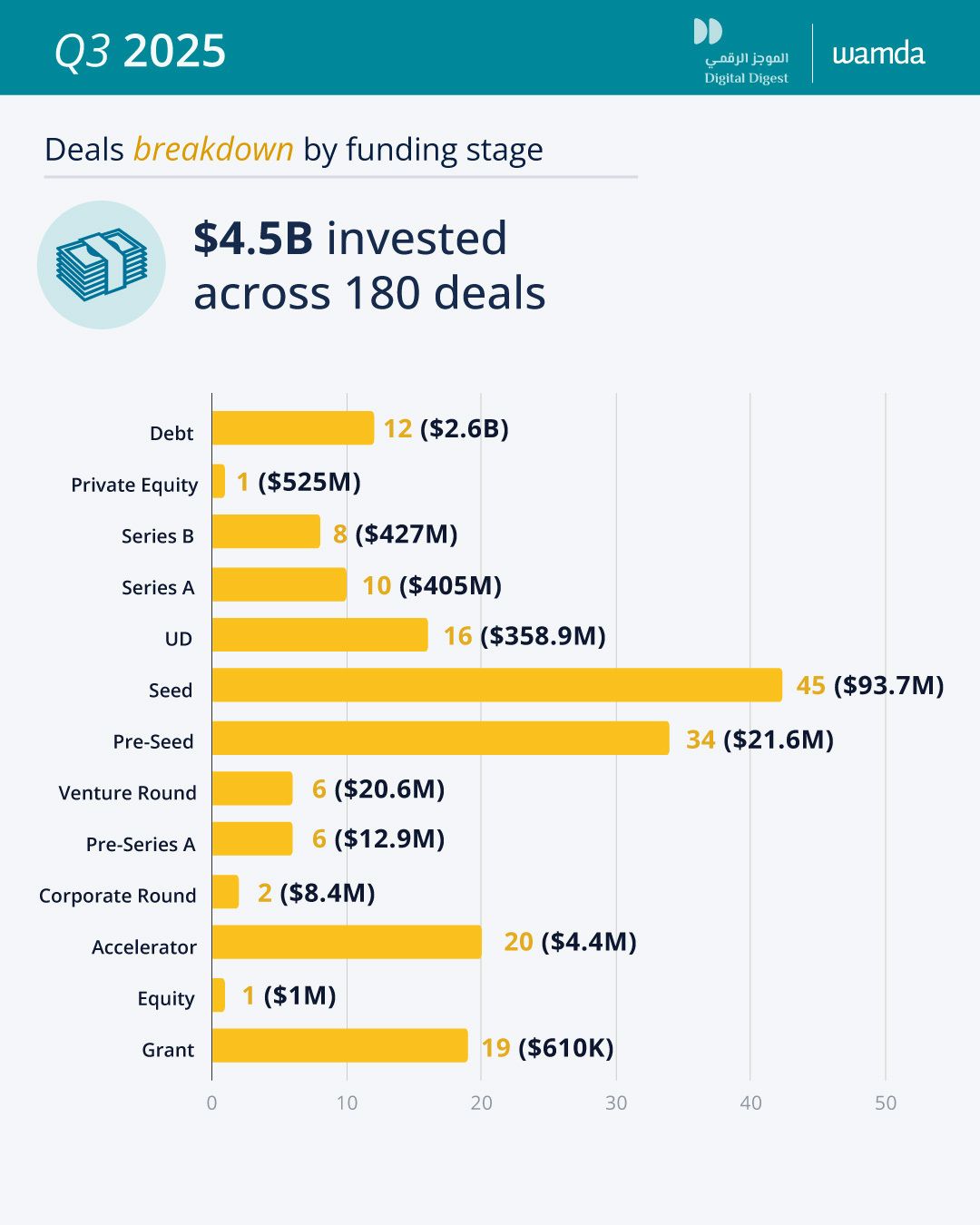This screenshot has height=1225, width=980.
Task: Click the 50 tick on x-axis
Action: click(885, 1102)
